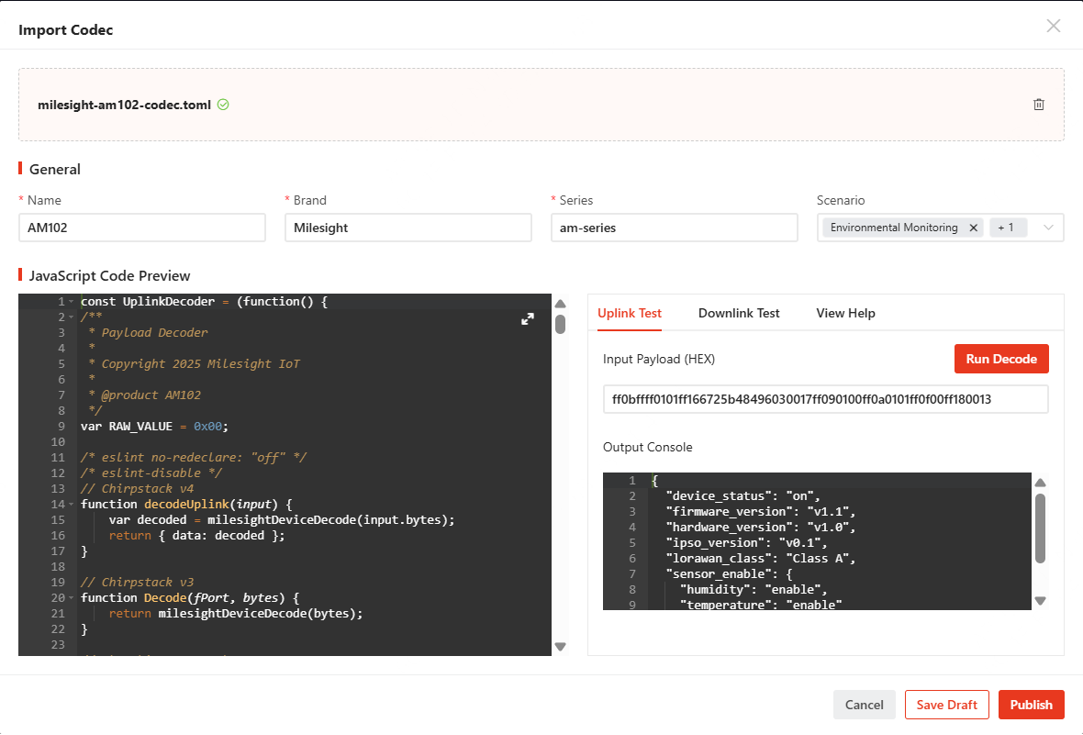The width and height of the screenshot is (1083, 735).
Task: Click the "hardware_version": "v1.0" output line
Action: coord(760,527)
